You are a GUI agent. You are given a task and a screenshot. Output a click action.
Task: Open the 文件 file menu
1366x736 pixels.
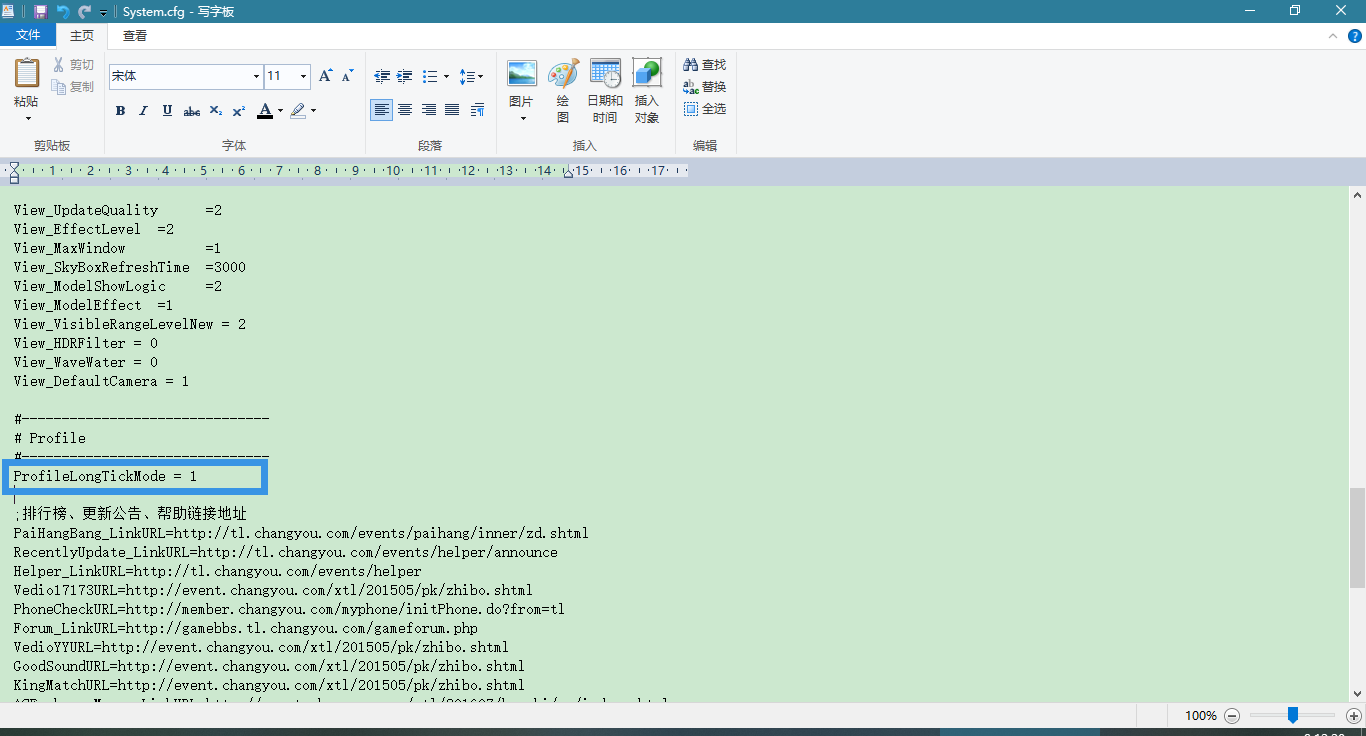[x=28, y=35]
